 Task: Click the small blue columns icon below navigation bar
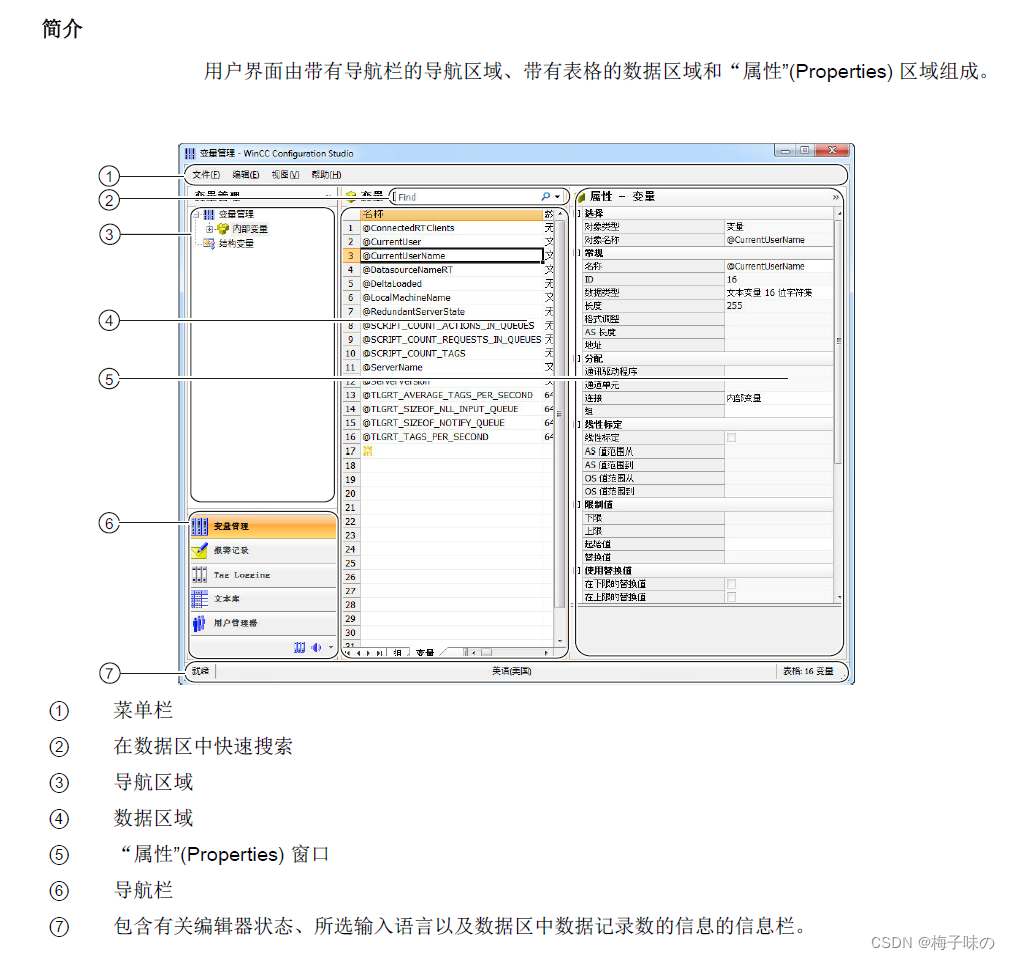tap(300, 647)
